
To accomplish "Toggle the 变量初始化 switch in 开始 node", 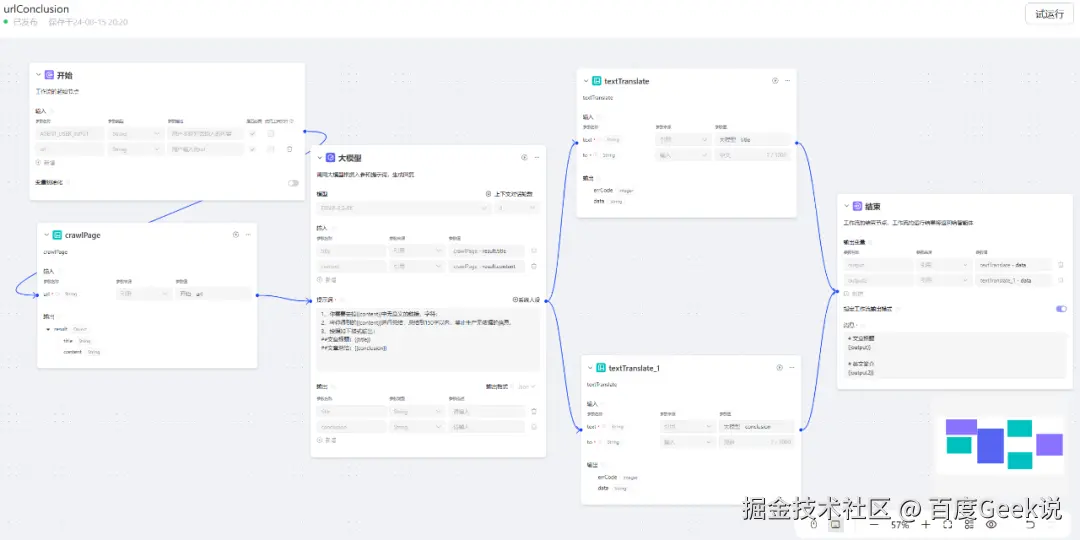I will [293, 183].
